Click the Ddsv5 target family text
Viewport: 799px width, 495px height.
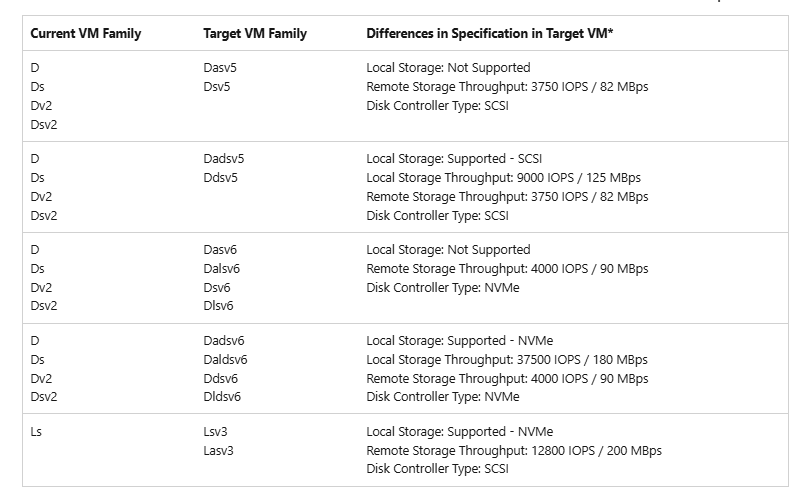(220, 178)
